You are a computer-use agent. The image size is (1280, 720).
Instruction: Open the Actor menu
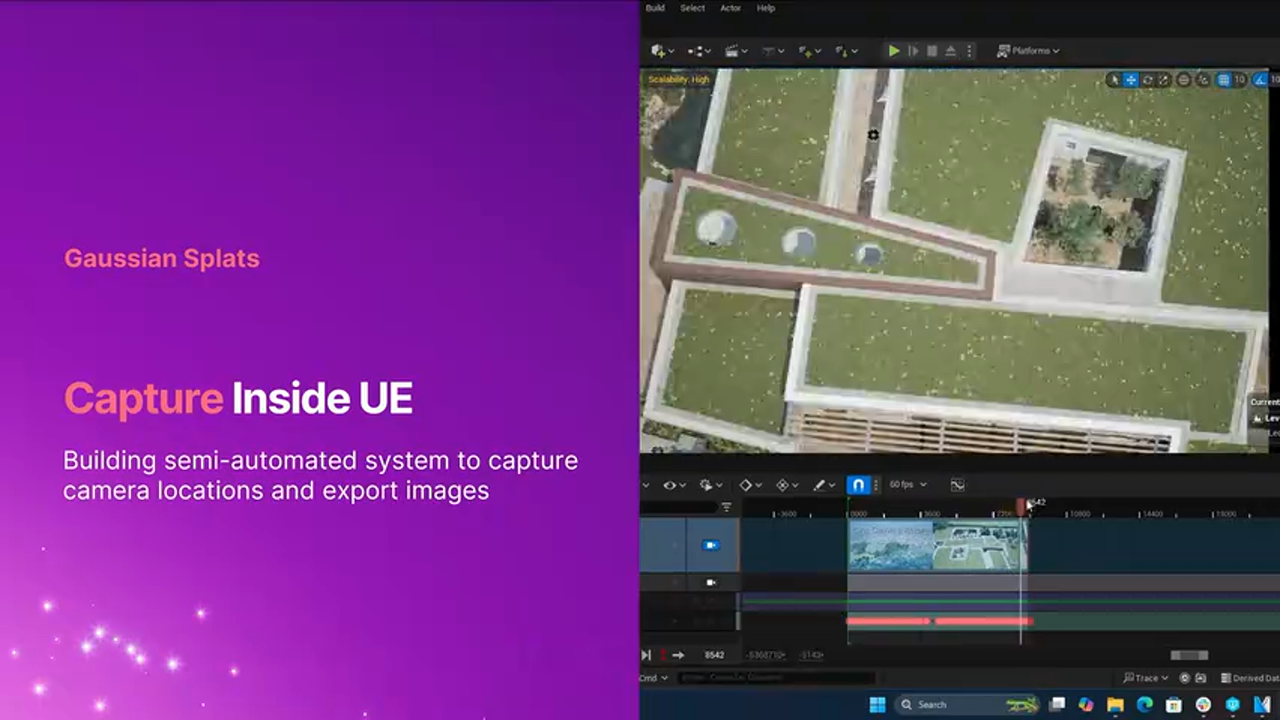click(730, 8)
